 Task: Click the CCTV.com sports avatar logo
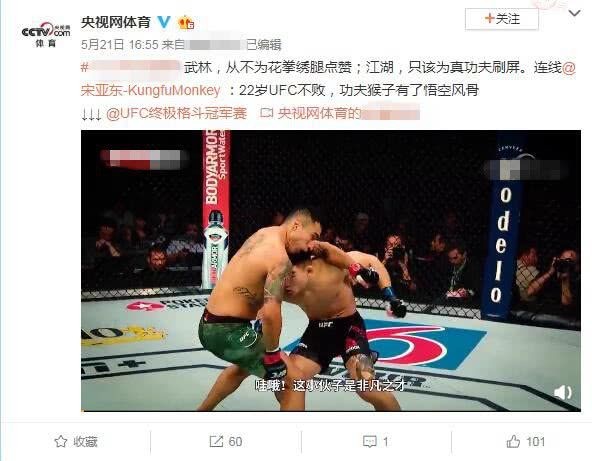(46, 34)
